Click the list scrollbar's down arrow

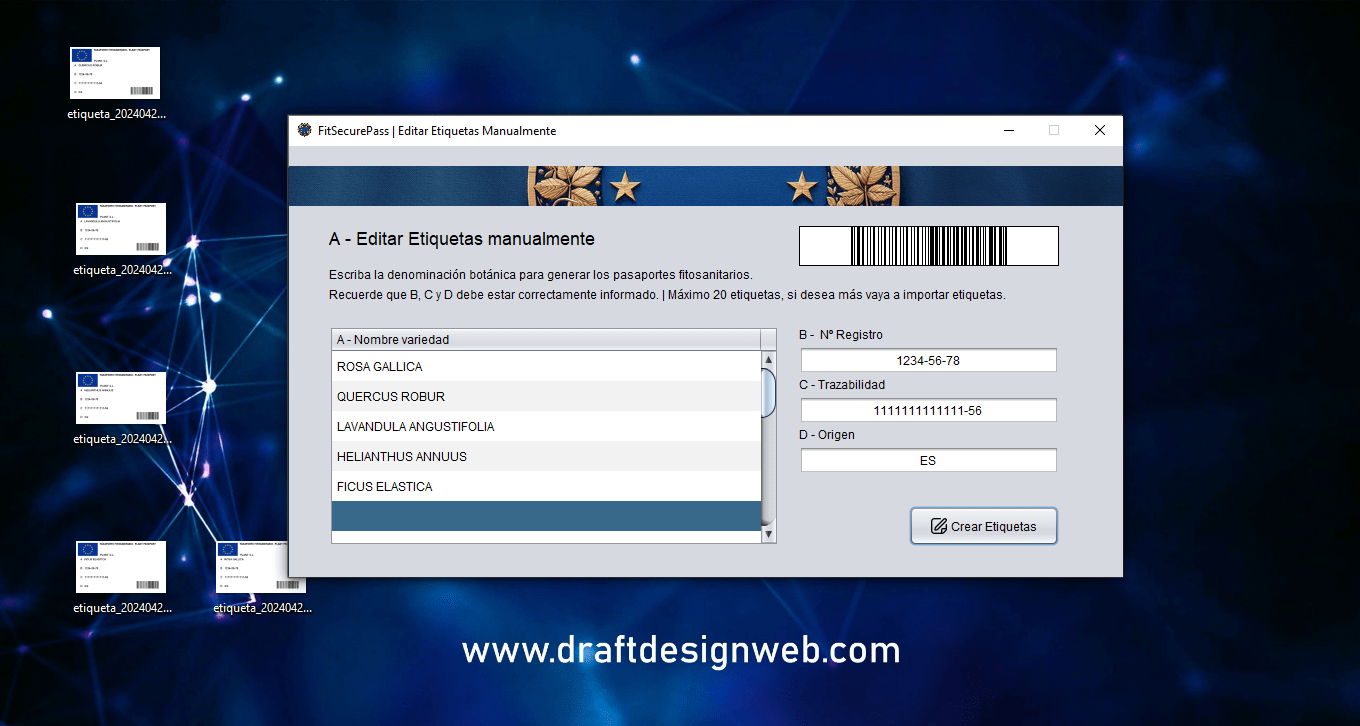769,535
